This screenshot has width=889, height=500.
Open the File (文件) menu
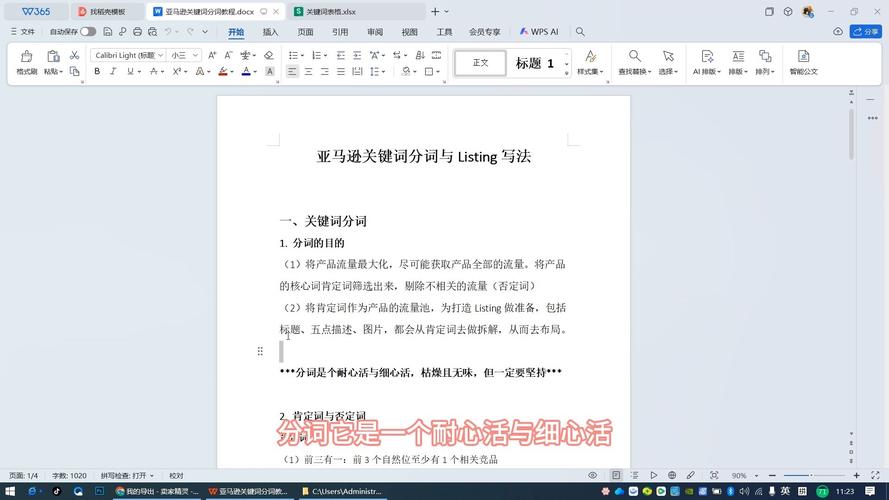point(23,32)
